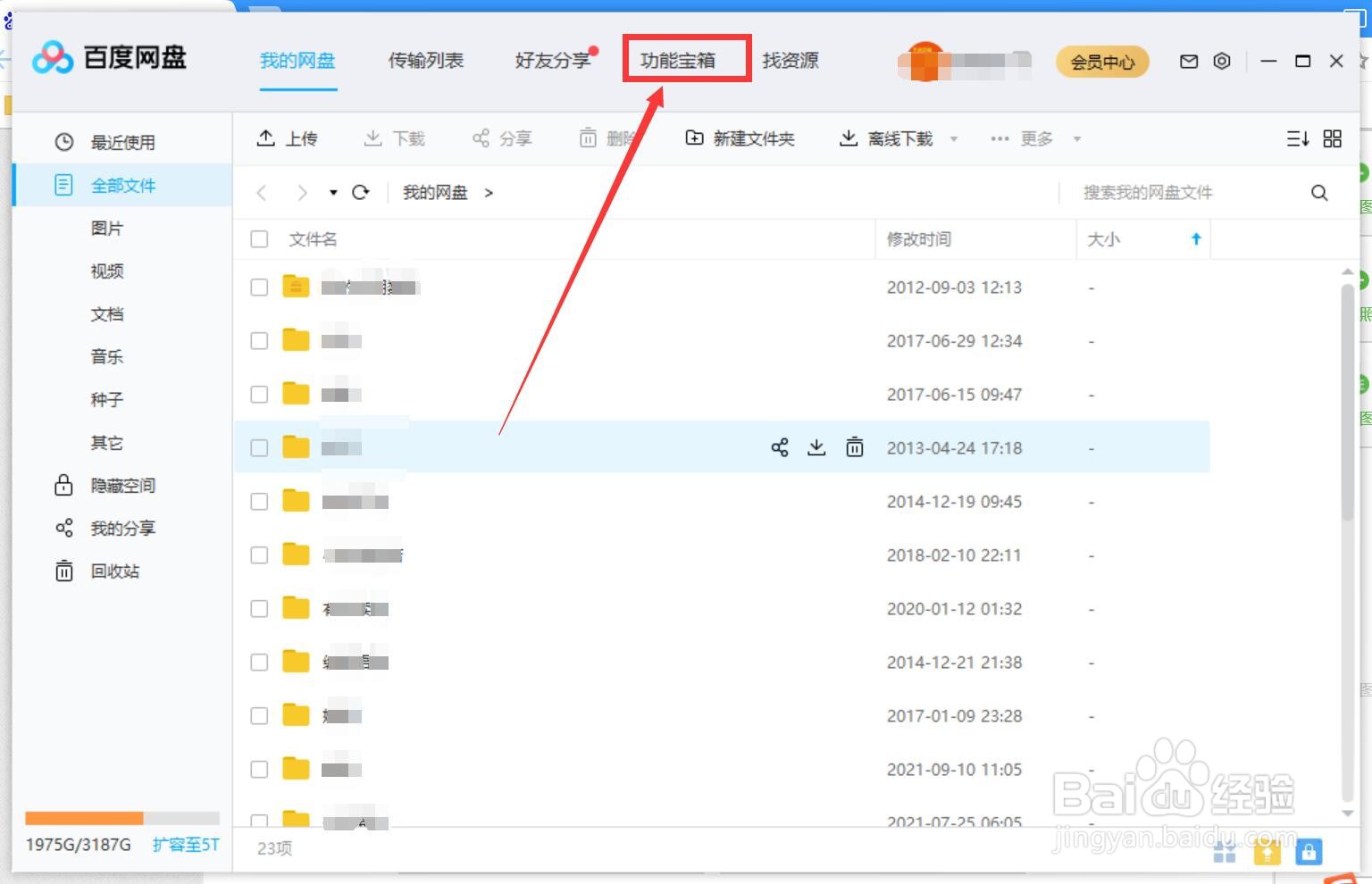
Task: Open 其它 category
Action: 106,443
